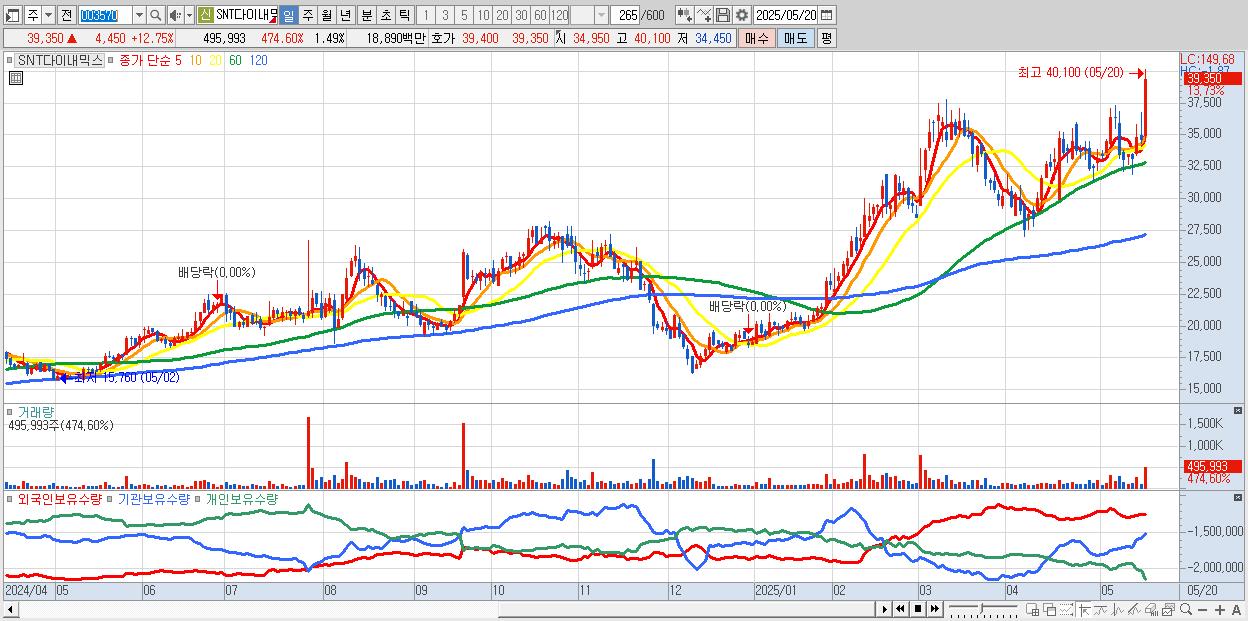1248x621 pixels.
Task: Focus the stock code field 003570
Action: pos(105,15)
